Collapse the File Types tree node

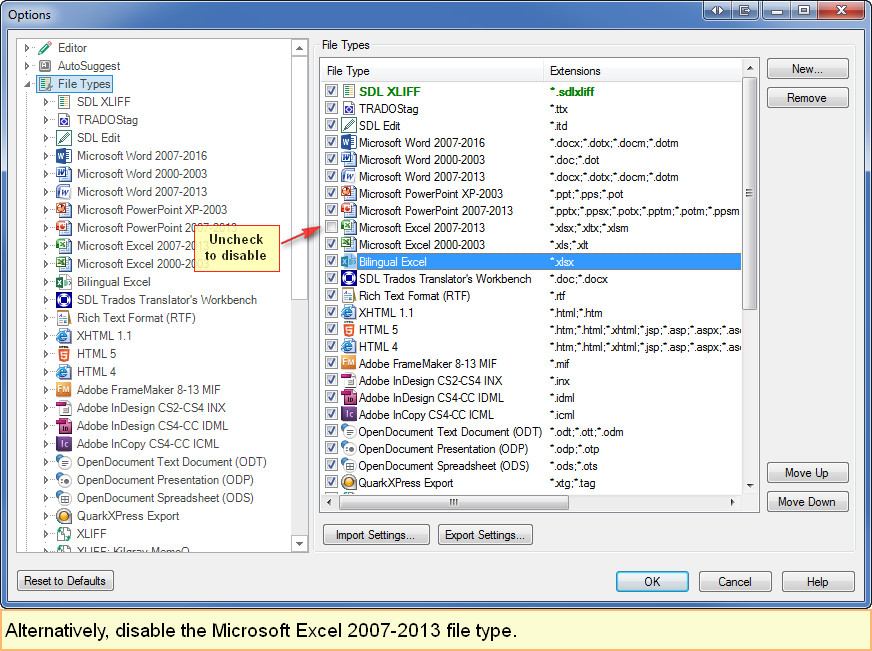pyautogui.click(x=26, y=84)
